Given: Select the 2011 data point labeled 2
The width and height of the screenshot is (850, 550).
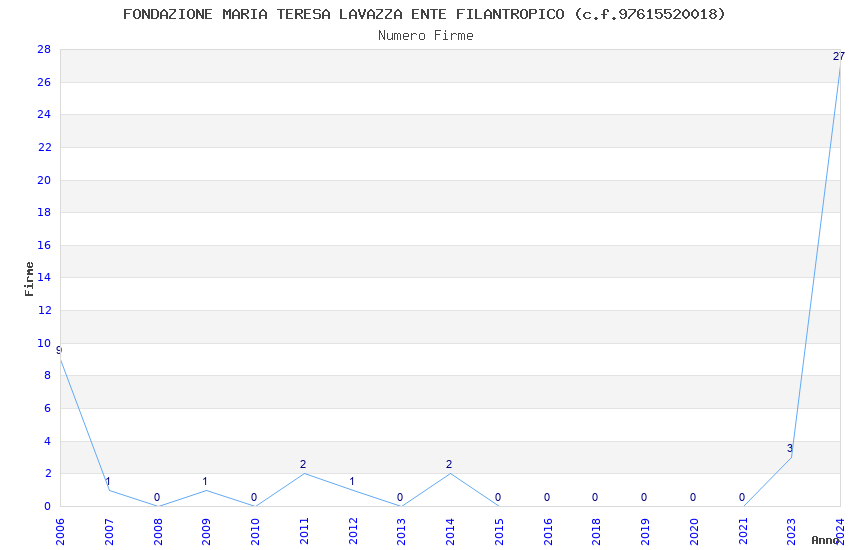Looking at the screenshot, I should pos(303,473).
